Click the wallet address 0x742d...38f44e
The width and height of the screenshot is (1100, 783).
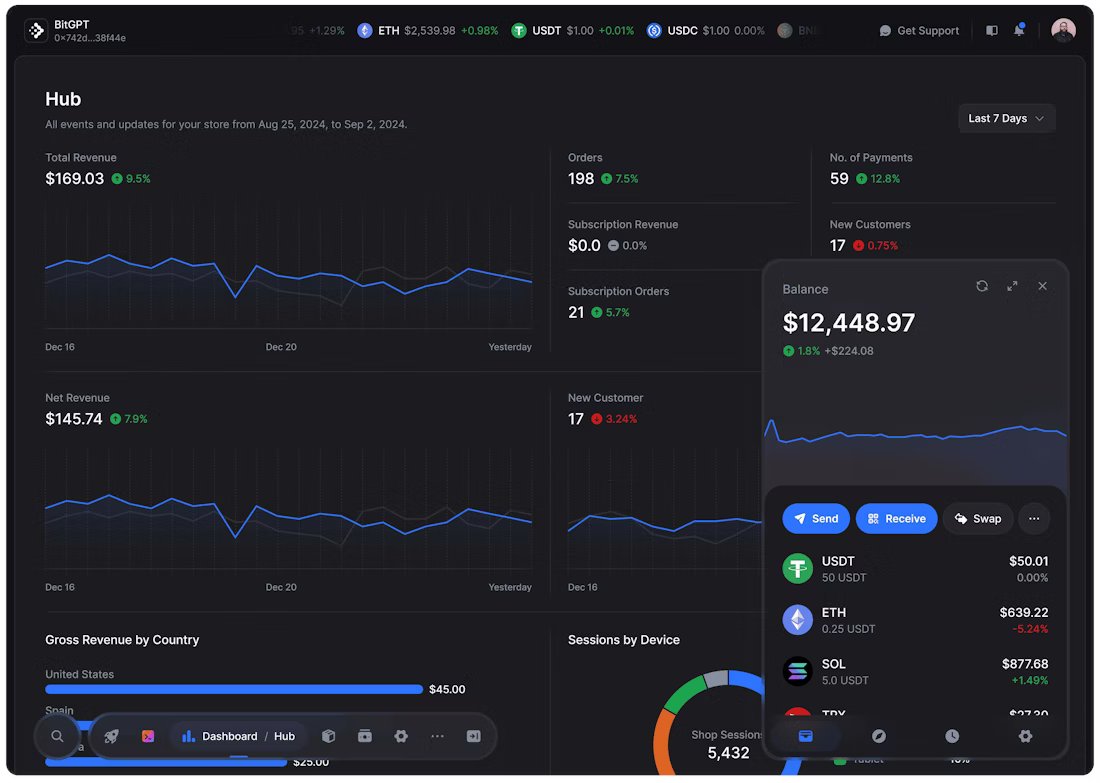pyautogui.click(x=90, y=38)
